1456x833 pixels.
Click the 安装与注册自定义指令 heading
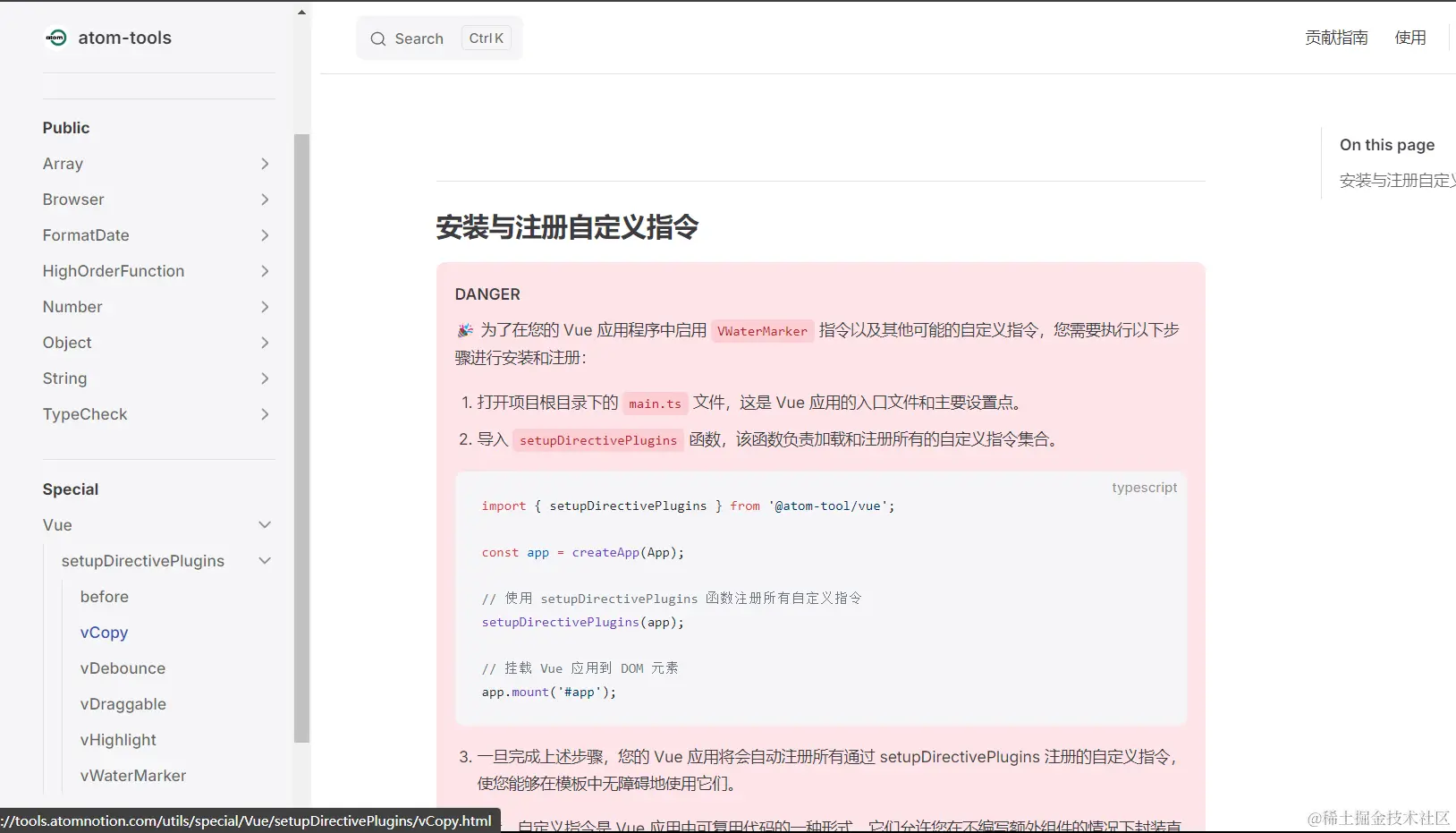[x=567, y=227]
